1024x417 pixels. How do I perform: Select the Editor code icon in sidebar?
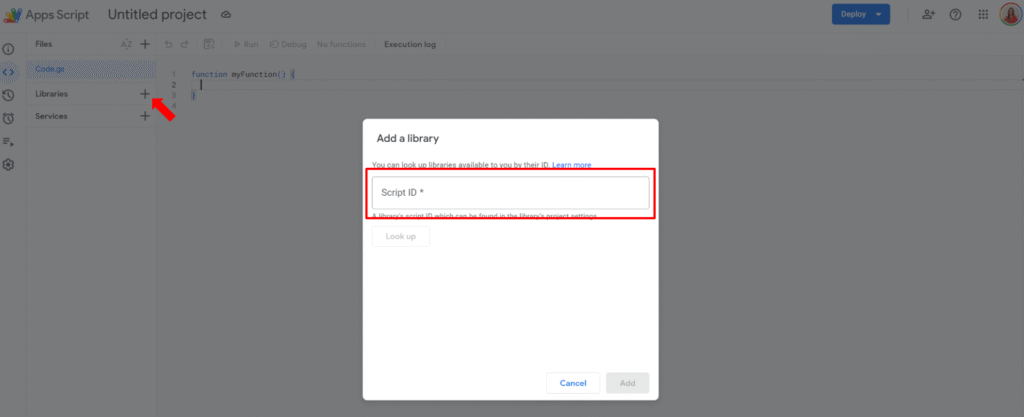(8, 72)
